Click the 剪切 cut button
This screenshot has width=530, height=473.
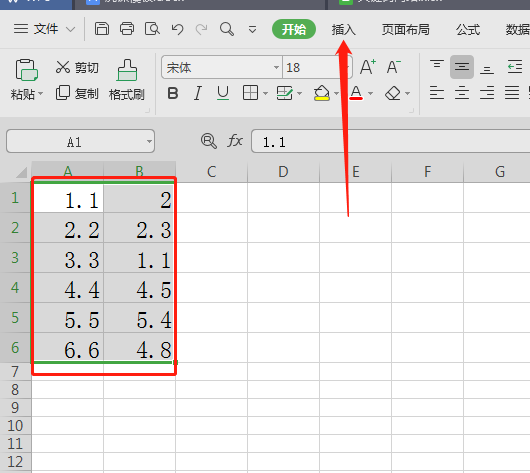(77, 68)
